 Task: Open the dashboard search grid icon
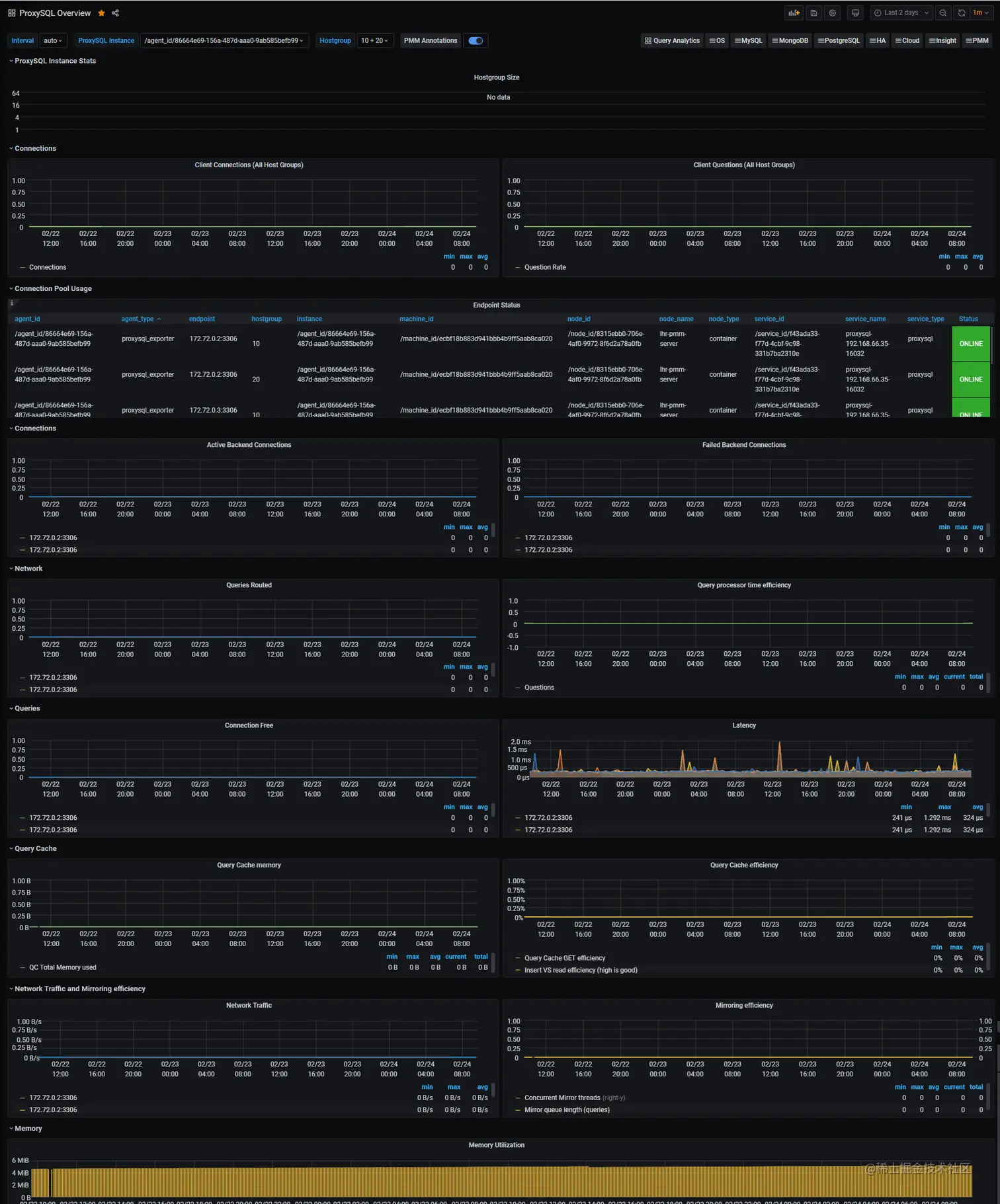11,13
